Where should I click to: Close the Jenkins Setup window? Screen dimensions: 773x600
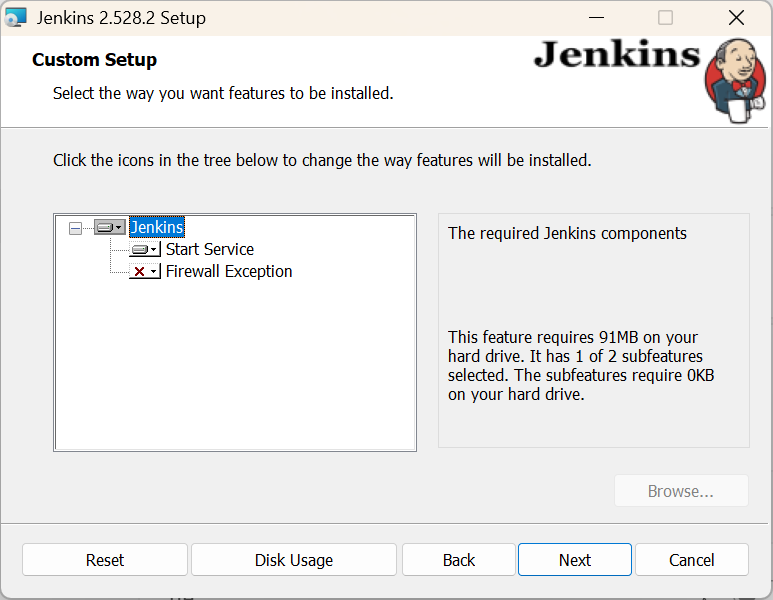click(737, 18)
